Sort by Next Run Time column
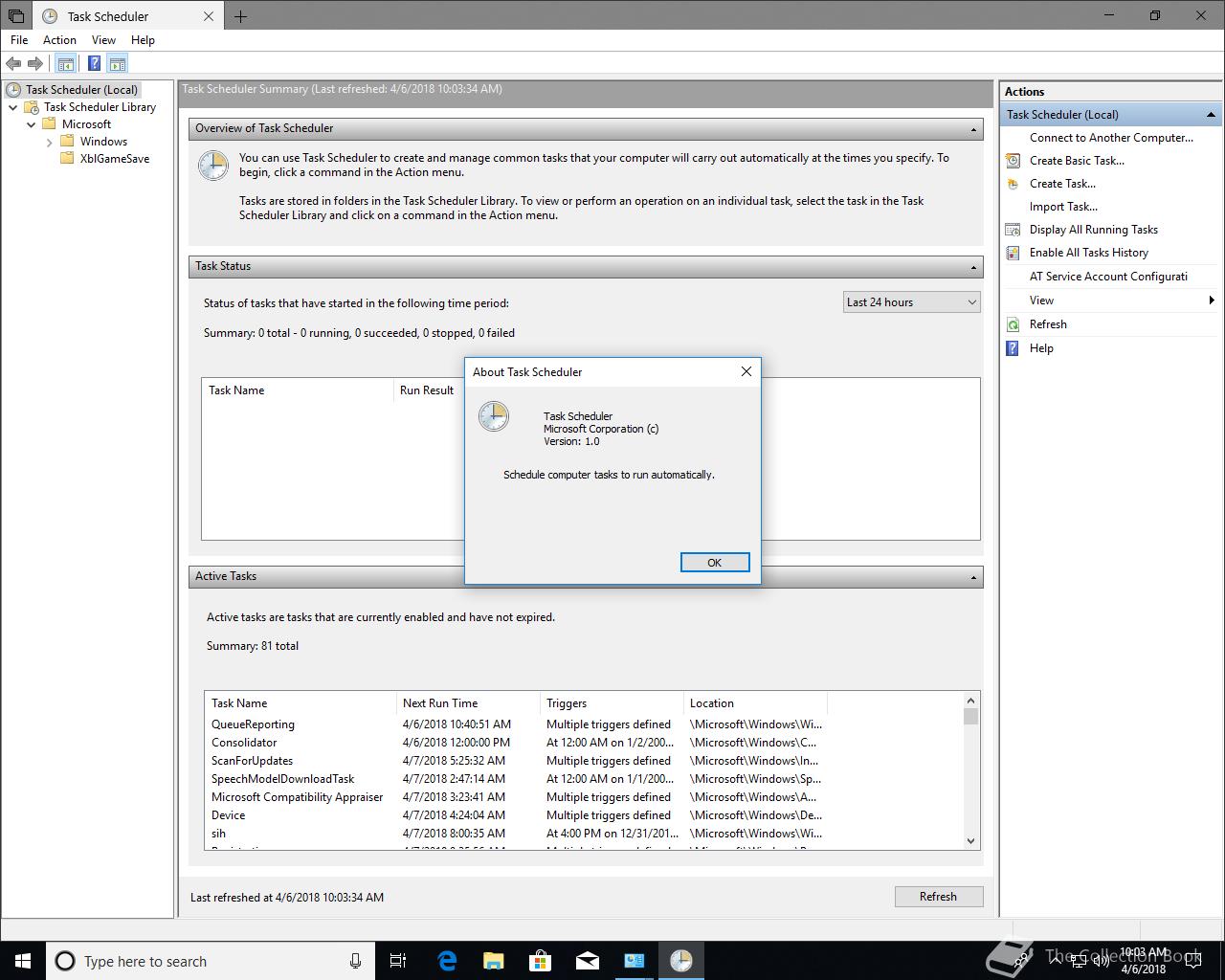Screen dimensions: 1225x980 tap(468, 703)
